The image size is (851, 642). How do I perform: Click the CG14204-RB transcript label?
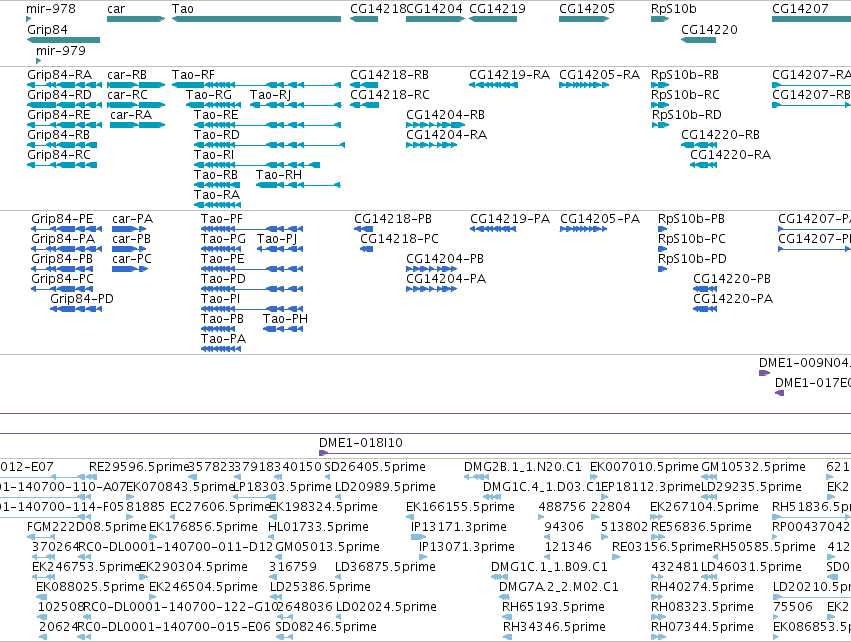coord(445,115)
